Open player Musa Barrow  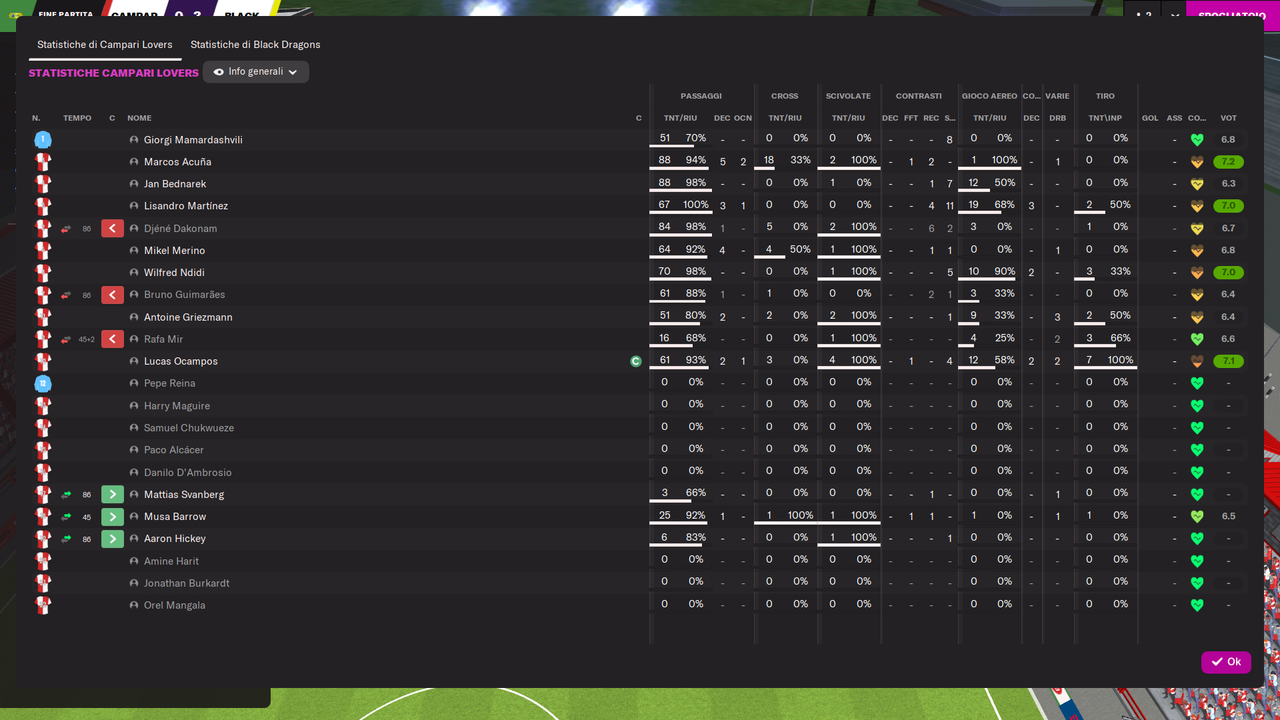coord(175,517)
